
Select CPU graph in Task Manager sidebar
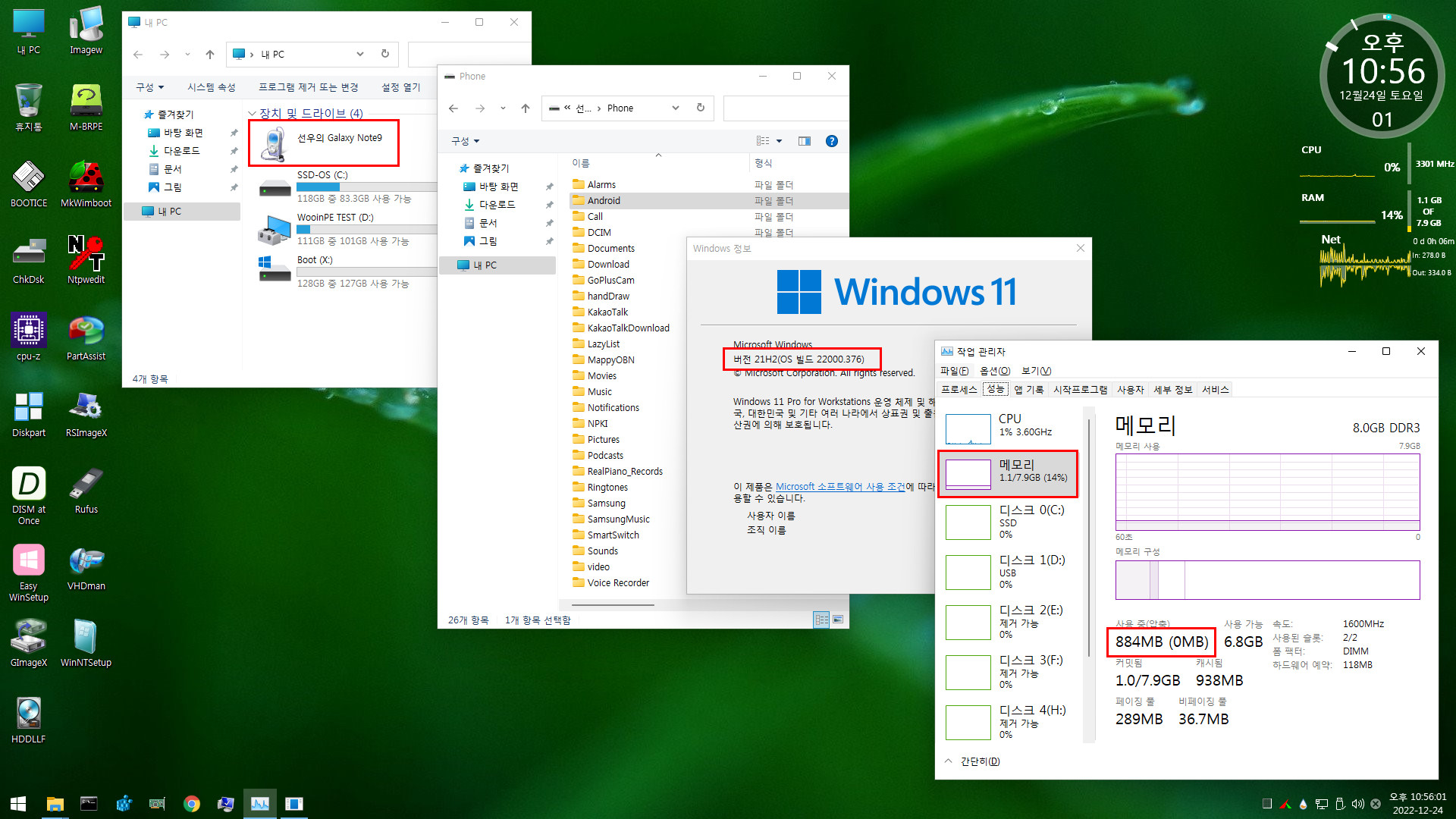(1009, 428)
